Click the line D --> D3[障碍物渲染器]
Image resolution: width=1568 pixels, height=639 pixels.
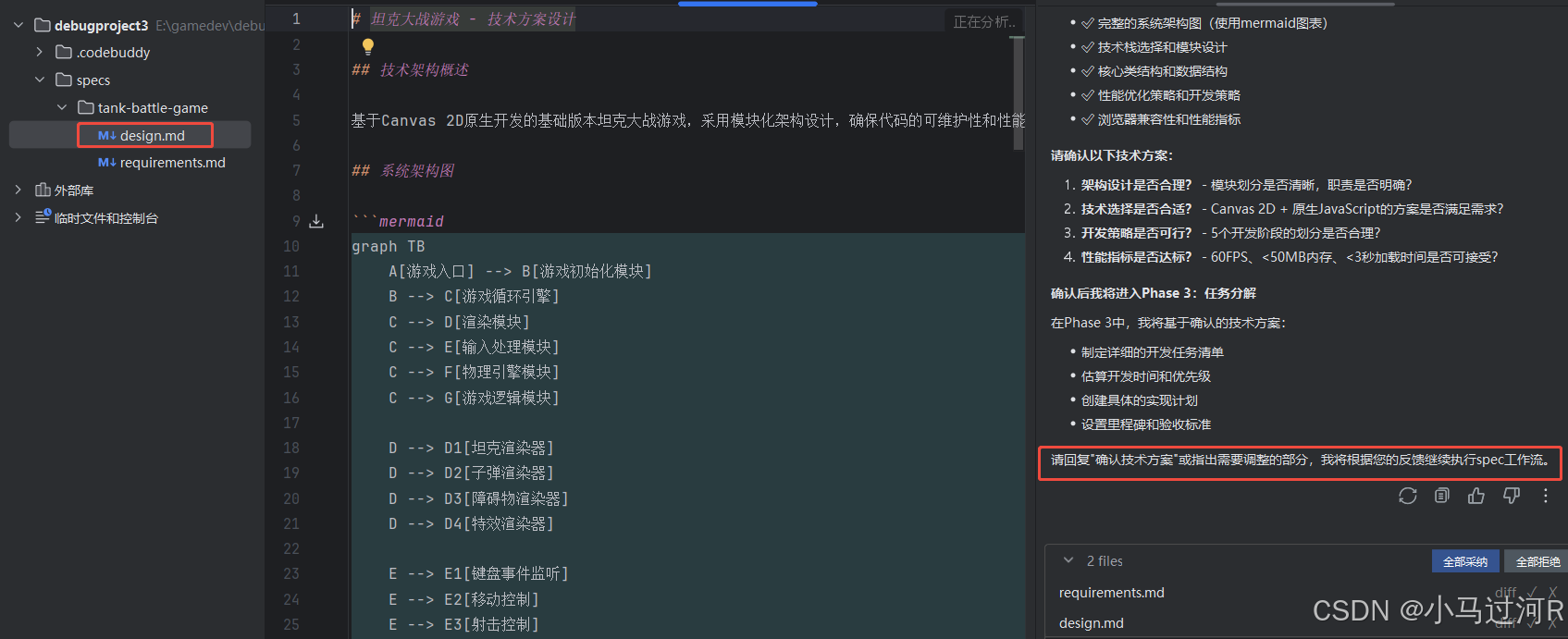pyautogui.click(x=478, y=498)
